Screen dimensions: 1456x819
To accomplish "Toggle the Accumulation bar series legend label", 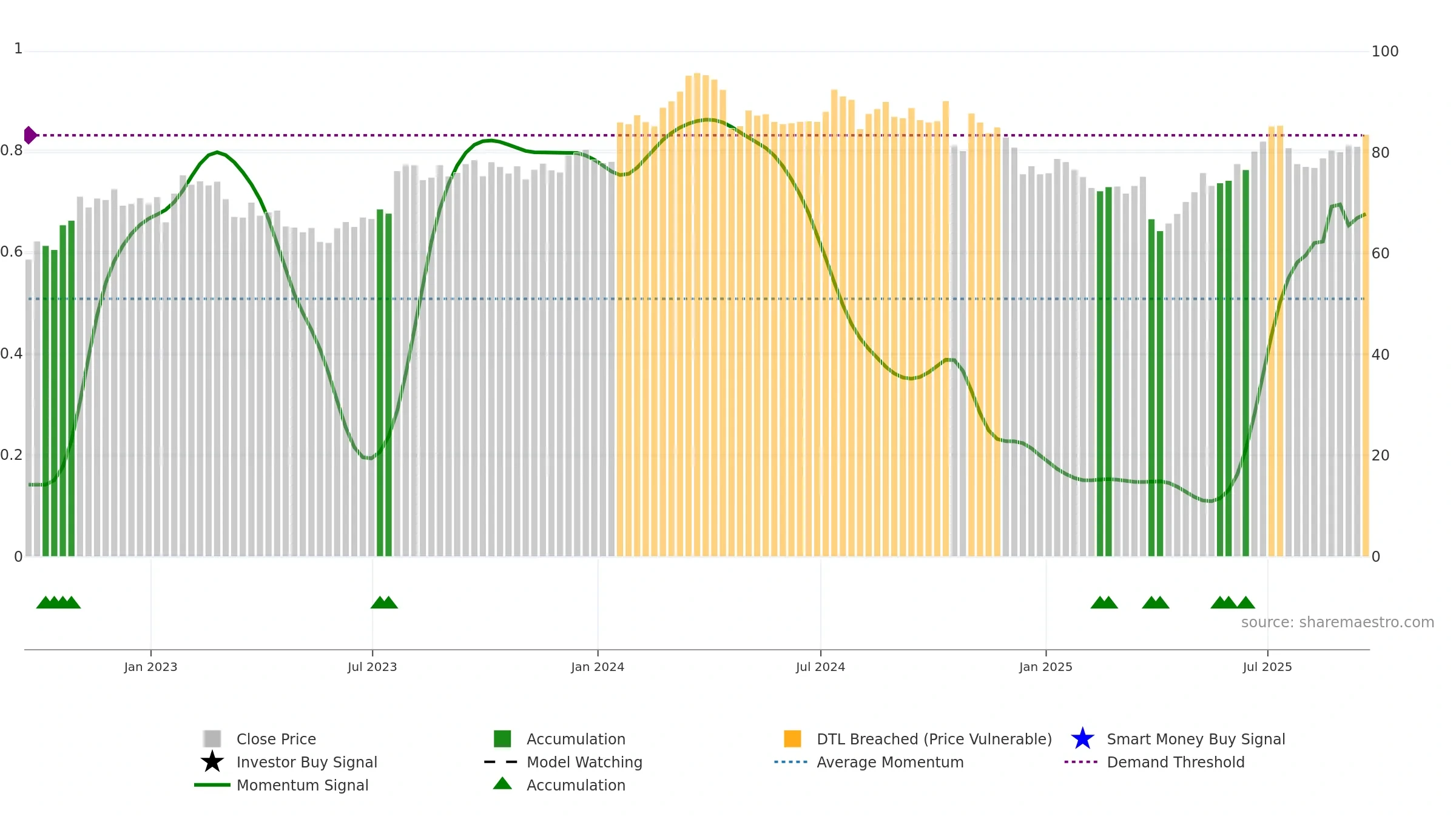I will click(576, 739).
